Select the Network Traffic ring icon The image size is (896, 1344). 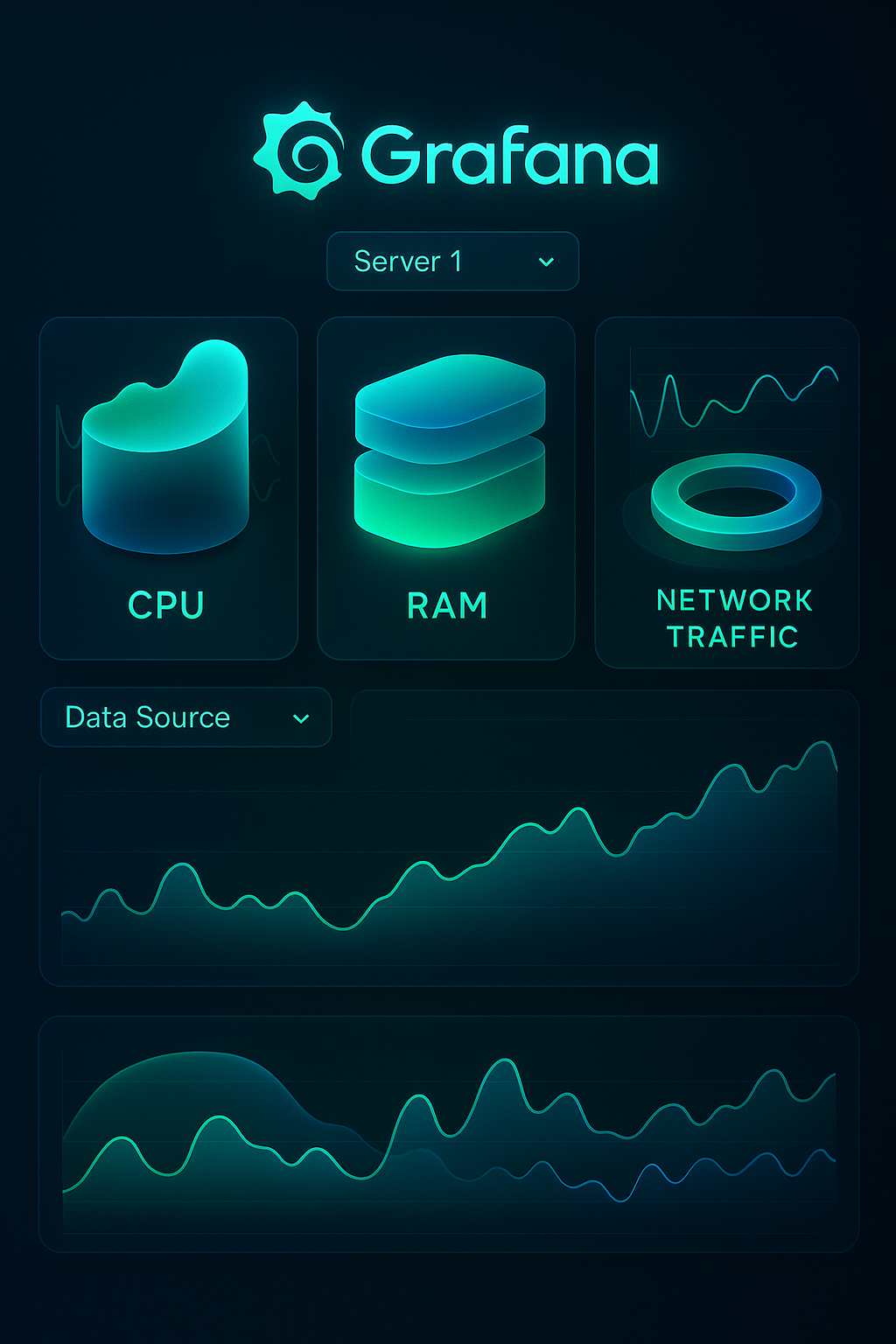click(x=736, y=500)
